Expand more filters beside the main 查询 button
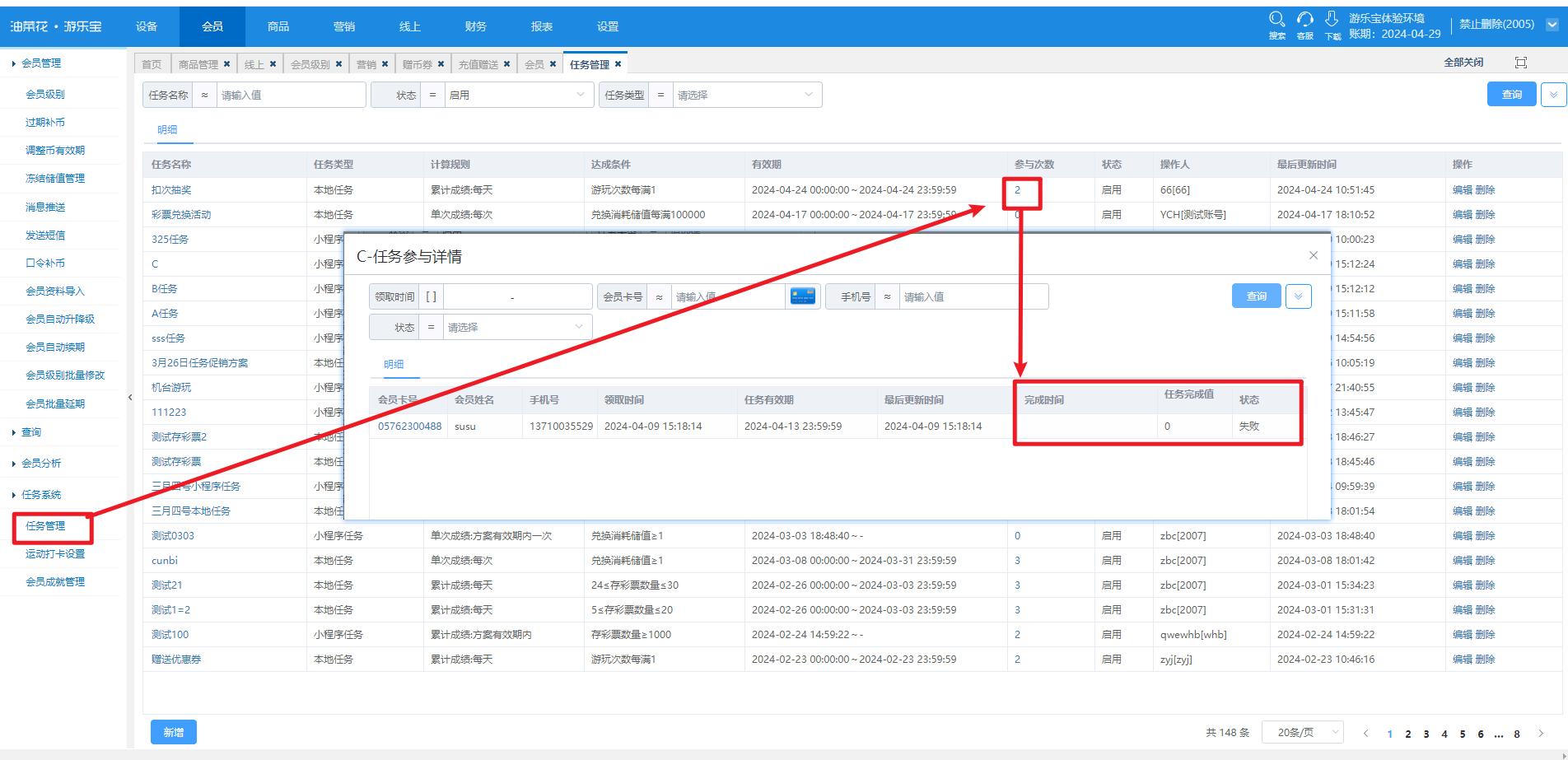Screen dimensions: 1568x760 [1553, 95]
